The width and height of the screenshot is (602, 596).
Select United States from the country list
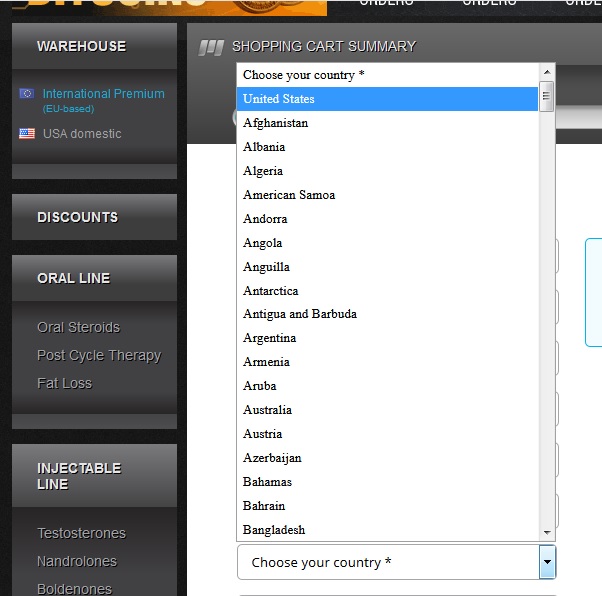279,99
